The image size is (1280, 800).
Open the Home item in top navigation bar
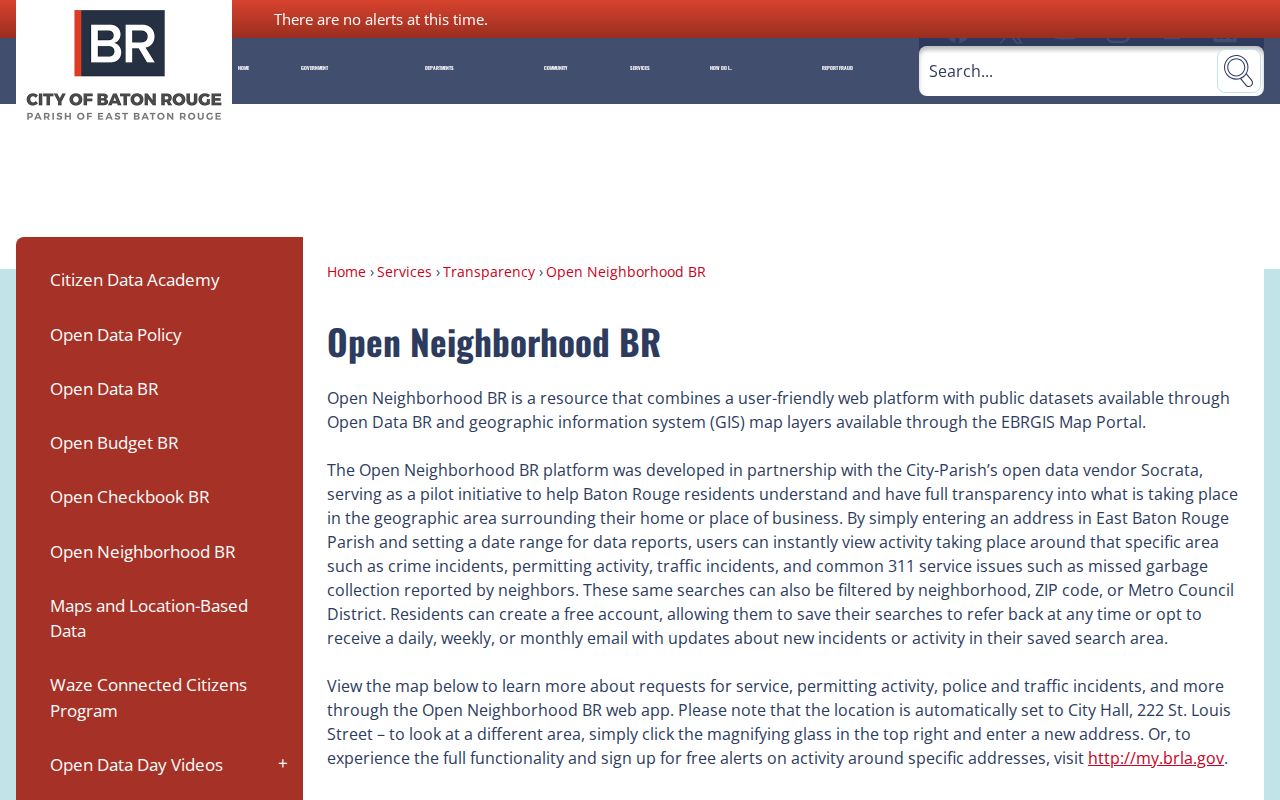coord(243,68)
